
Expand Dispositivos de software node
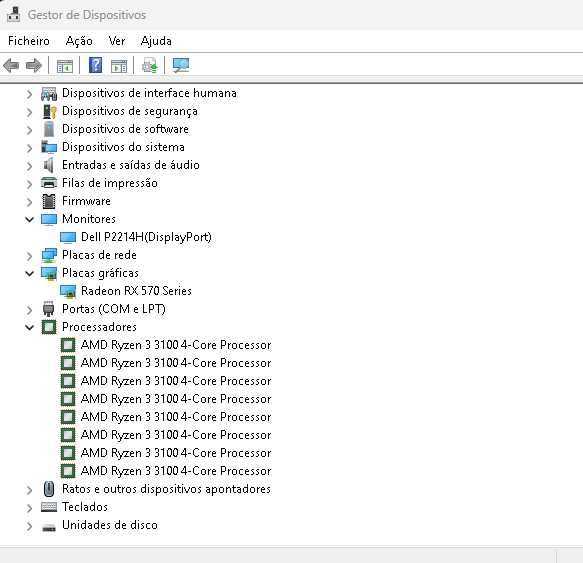[x=29, y=130]
